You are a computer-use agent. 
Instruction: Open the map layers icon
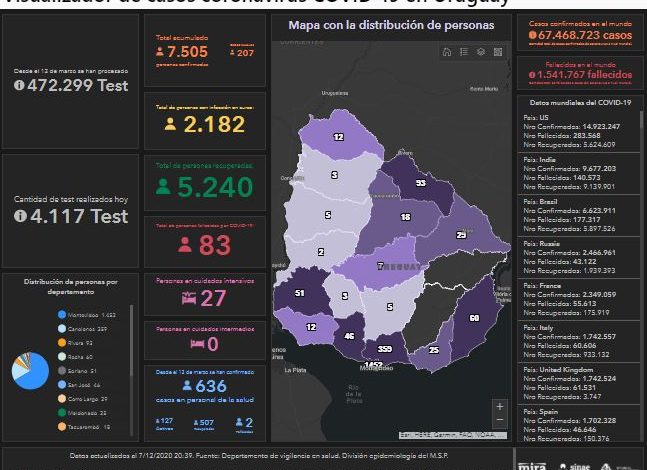[x=481, y=52]
